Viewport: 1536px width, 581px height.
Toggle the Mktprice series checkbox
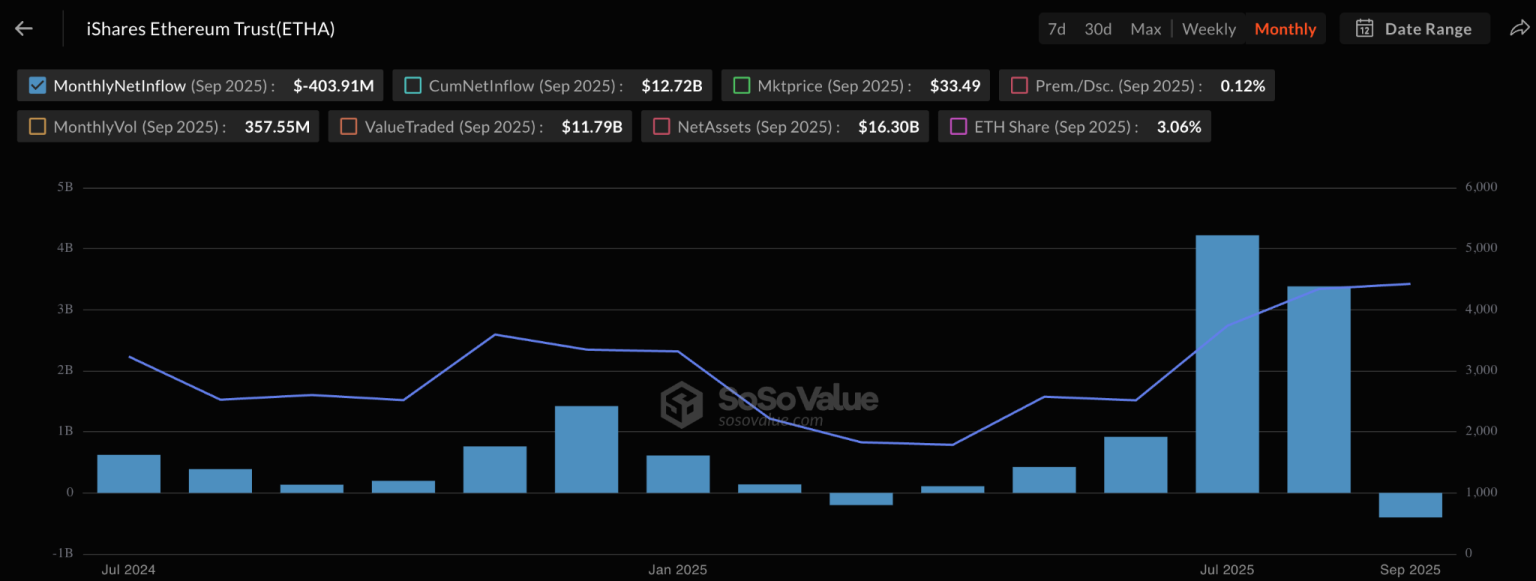(x=742, y=86)
